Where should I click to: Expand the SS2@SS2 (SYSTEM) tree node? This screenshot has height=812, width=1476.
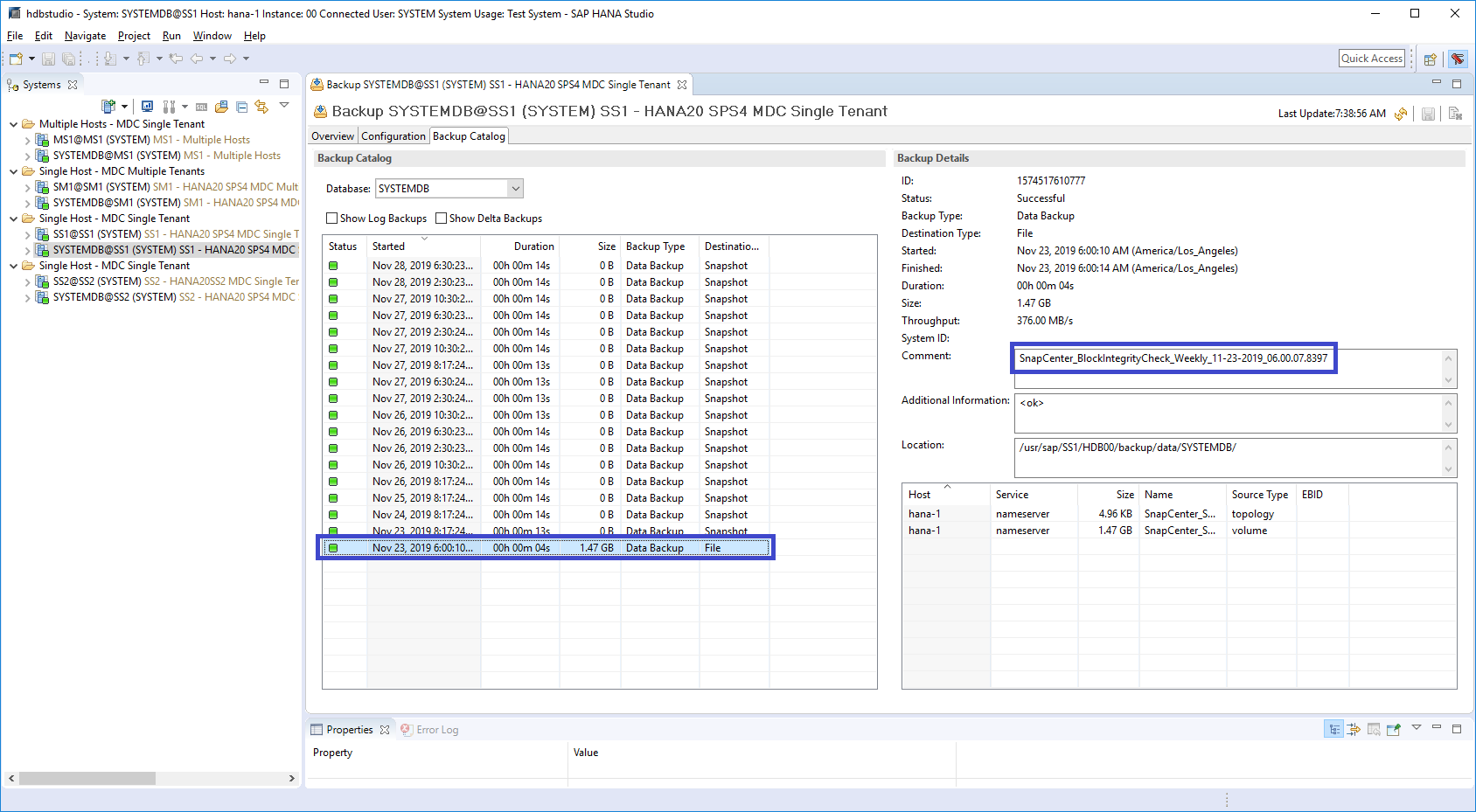[27, 281]
